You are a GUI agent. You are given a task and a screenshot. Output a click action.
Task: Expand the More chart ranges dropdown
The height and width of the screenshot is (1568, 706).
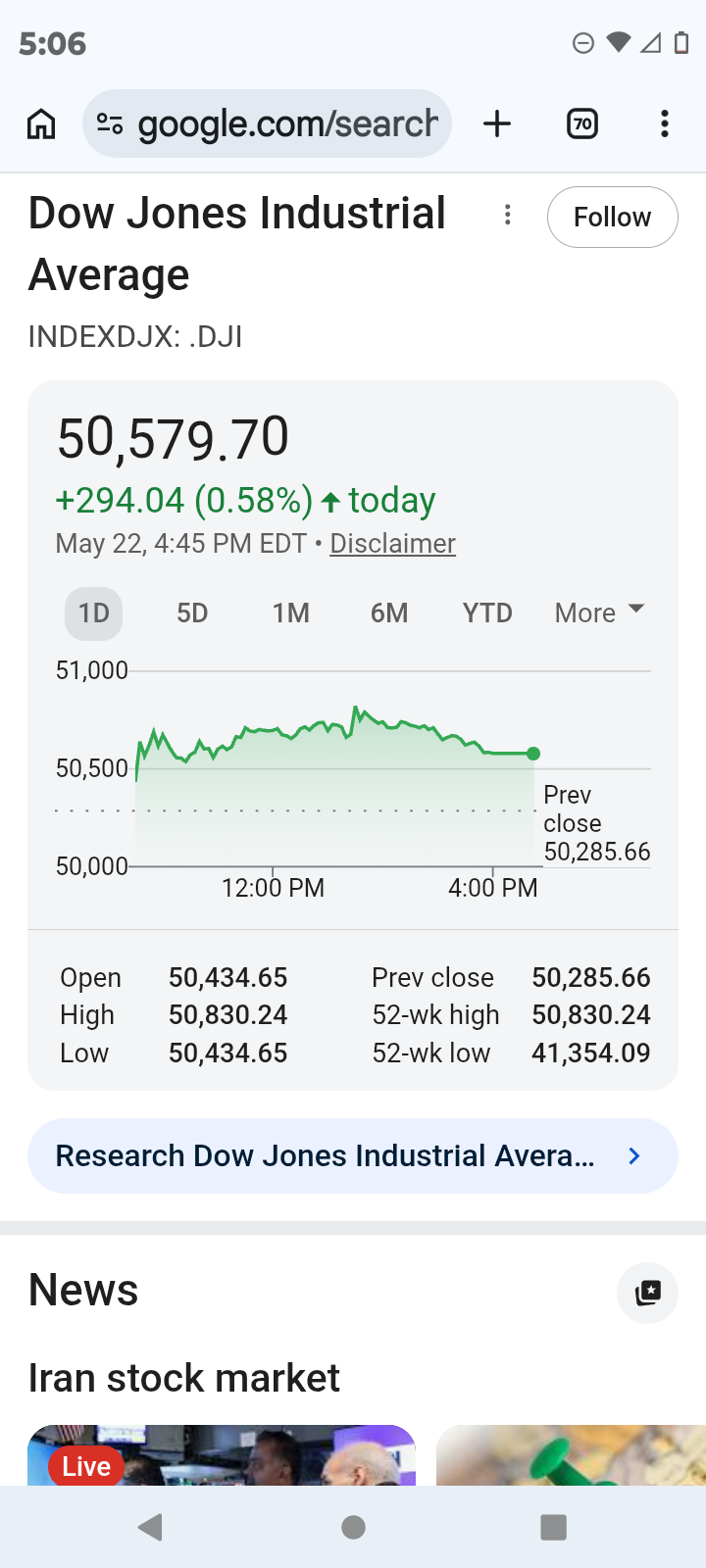[x=599, y=613]
